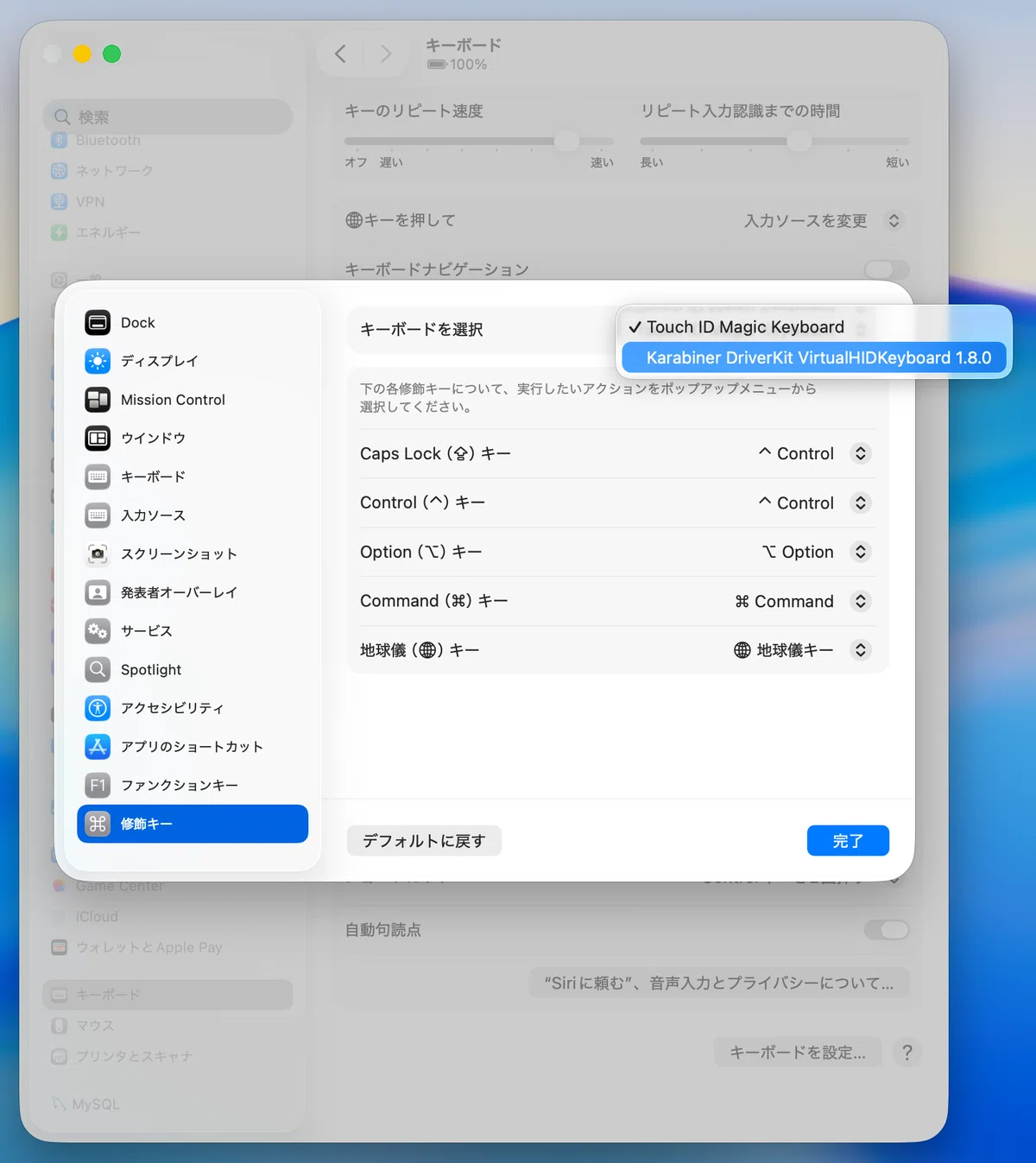The width and height of the screenshot is (1036, 1163).
Task: Click the ネットワーク icon in the background sidebar
Action: pos(59,171)
